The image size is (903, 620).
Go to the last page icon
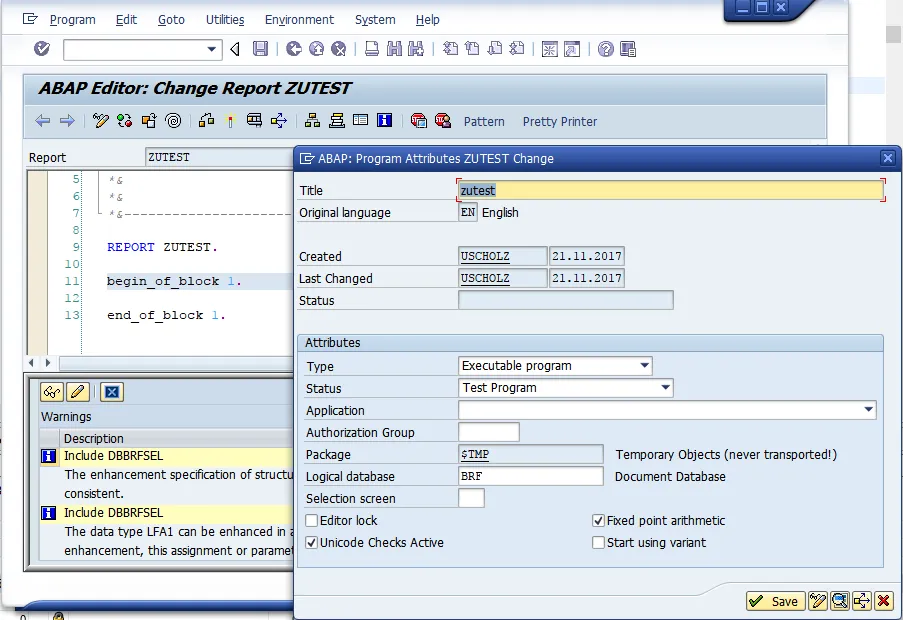click(517, 49)
